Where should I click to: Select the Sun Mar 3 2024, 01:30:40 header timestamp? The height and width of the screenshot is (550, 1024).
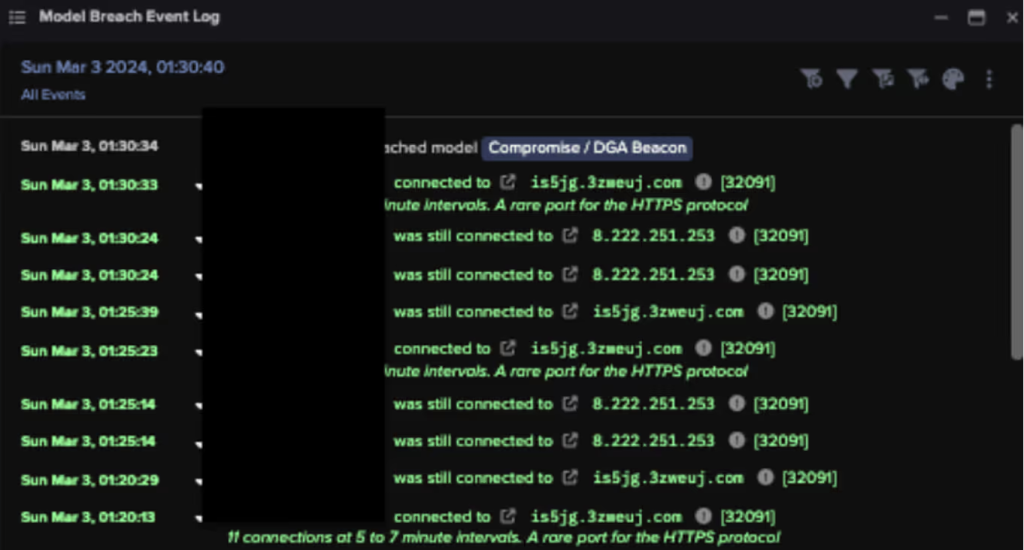(122, 68)
